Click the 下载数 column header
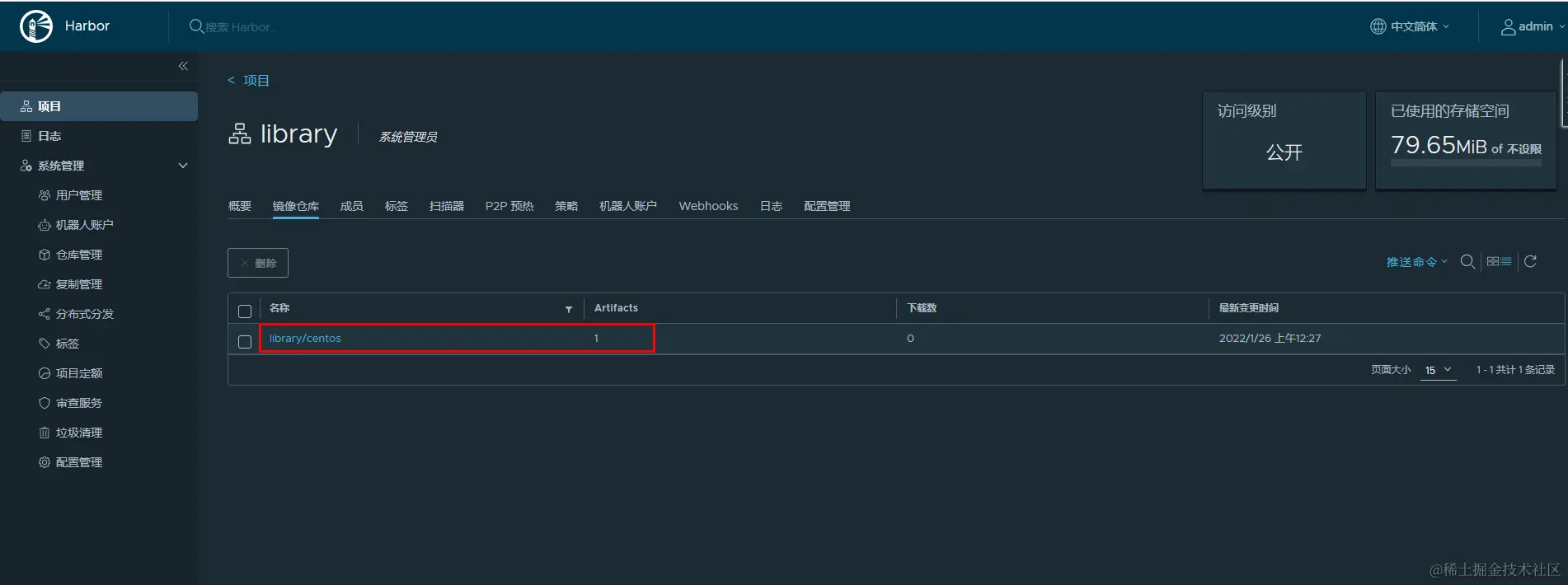Viewport: 1568px width, 585px height. (922, 308)
